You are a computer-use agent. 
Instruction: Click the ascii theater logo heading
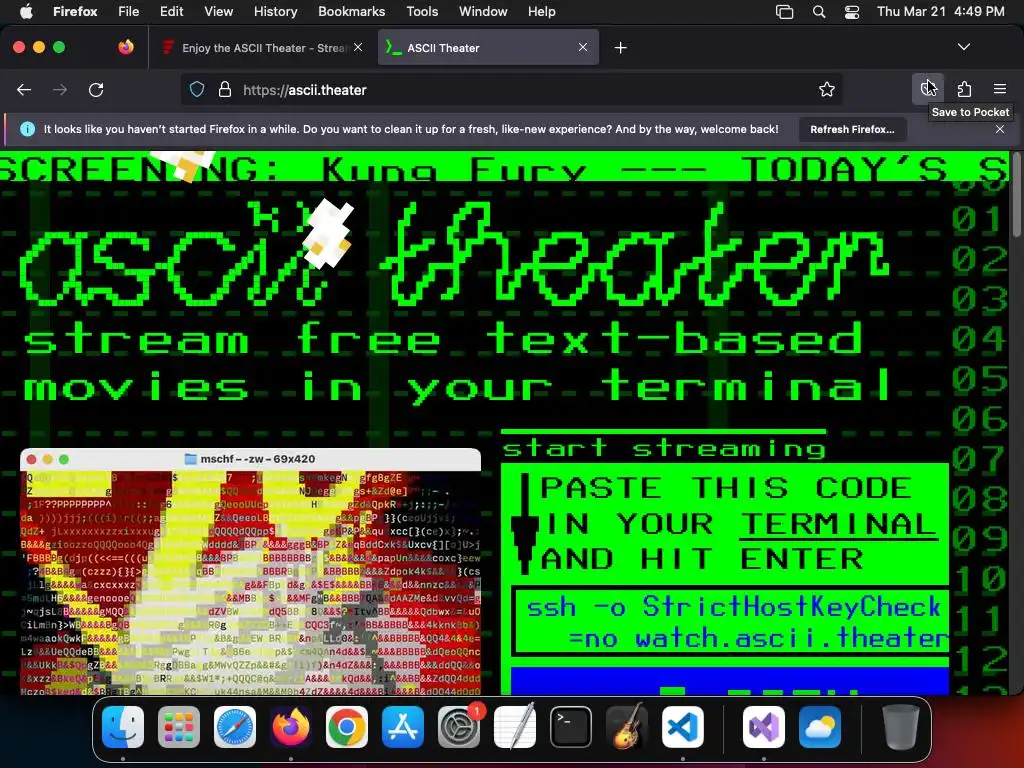tap(454, 256)
